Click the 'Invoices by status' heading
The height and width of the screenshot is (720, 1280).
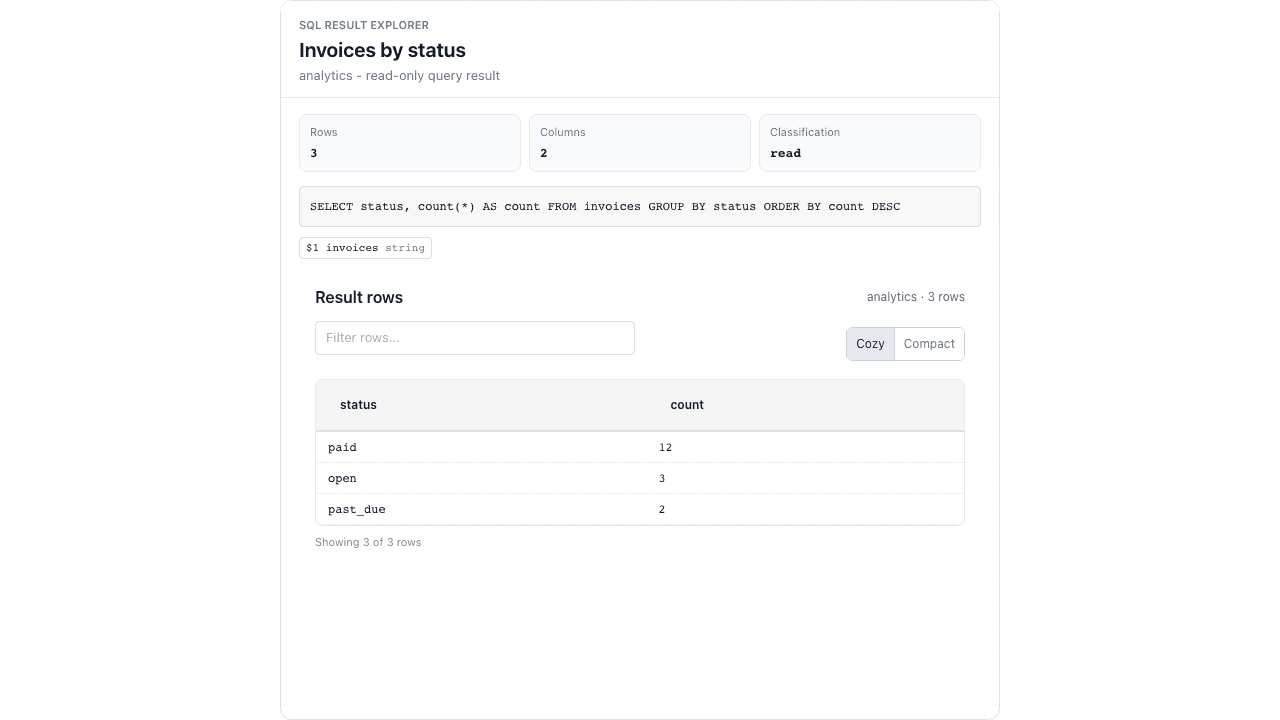pyautogui.click(x=382, y=50)
